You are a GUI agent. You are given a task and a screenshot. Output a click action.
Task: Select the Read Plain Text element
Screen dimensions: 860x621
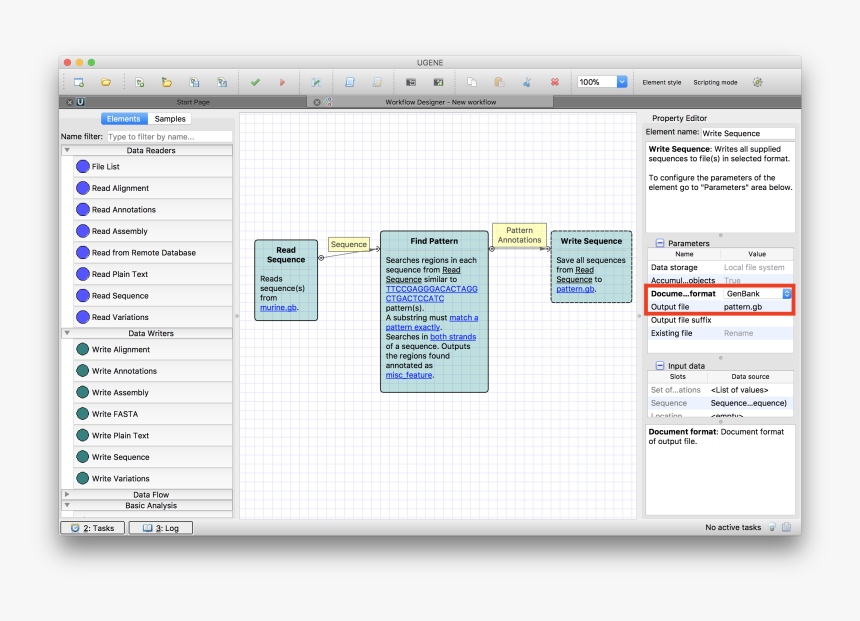coord(153,274)
